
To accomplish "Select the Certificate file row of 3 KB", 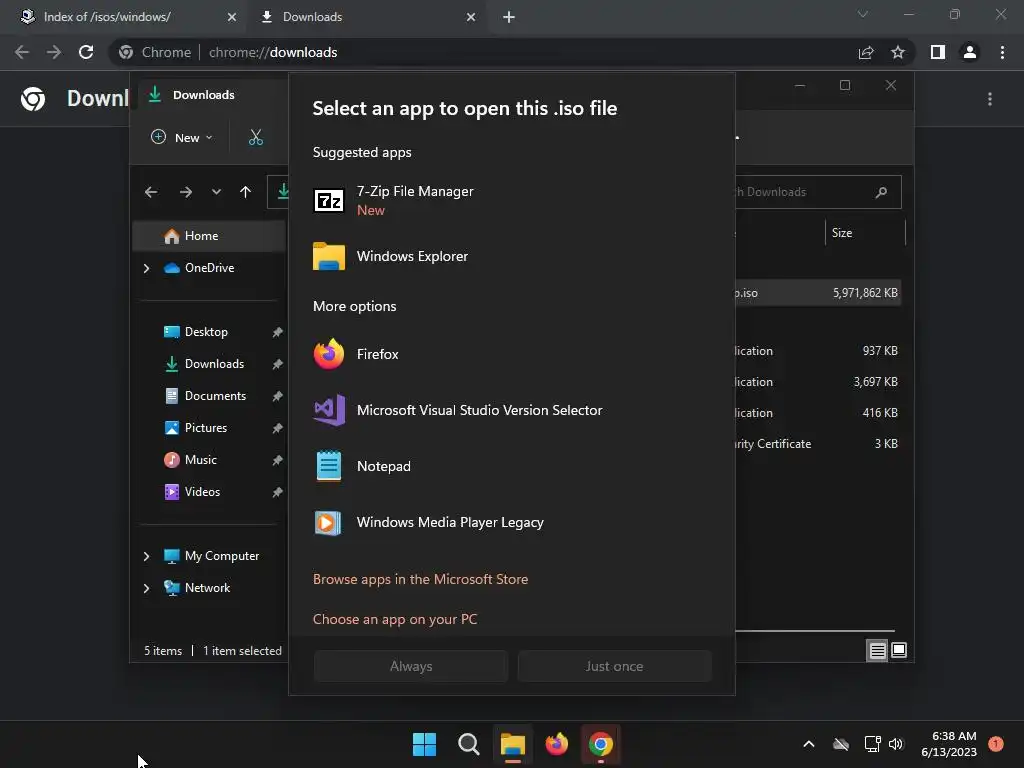I will 818,444.
